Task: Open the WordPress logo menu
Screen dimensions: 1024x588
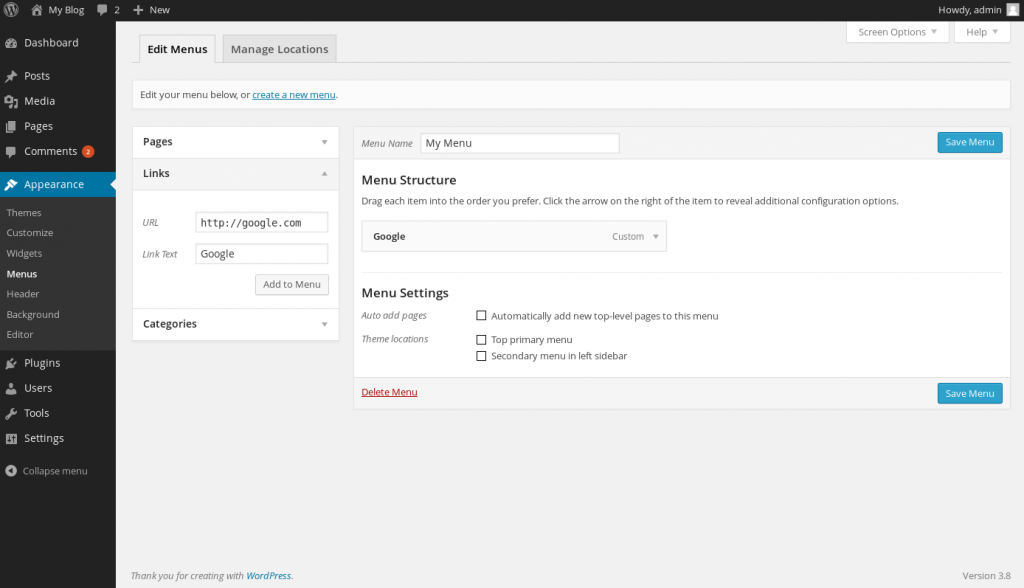Action: coord(10,9)
